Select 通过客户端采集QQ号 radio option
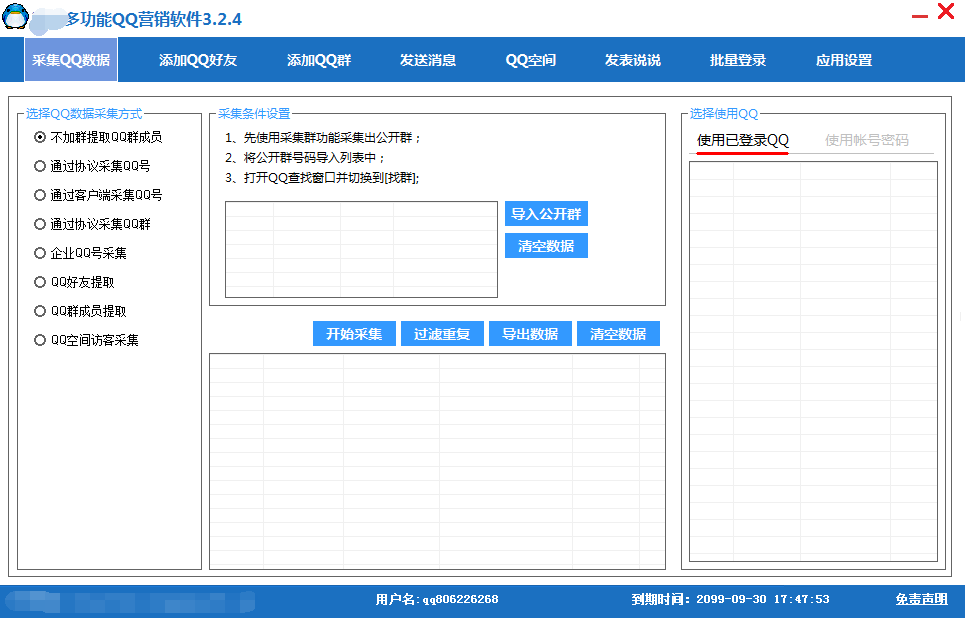The width and height of the screenshot is (965, 618). pos(98,195)
